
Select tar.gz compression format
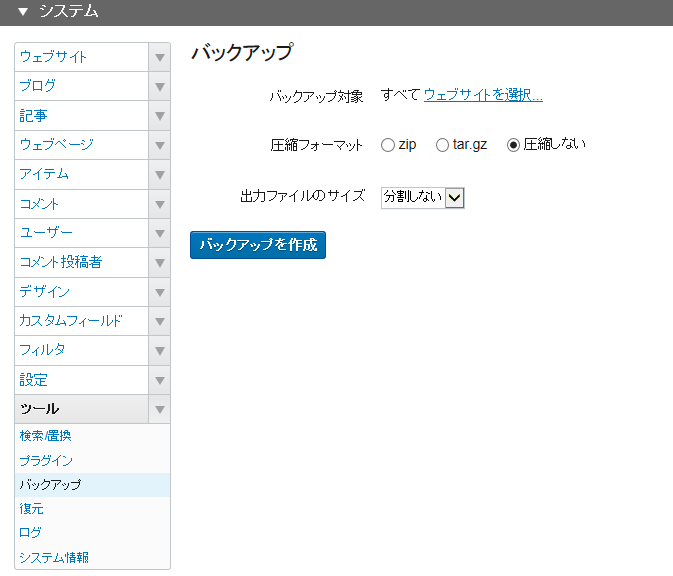pos(442,145)
